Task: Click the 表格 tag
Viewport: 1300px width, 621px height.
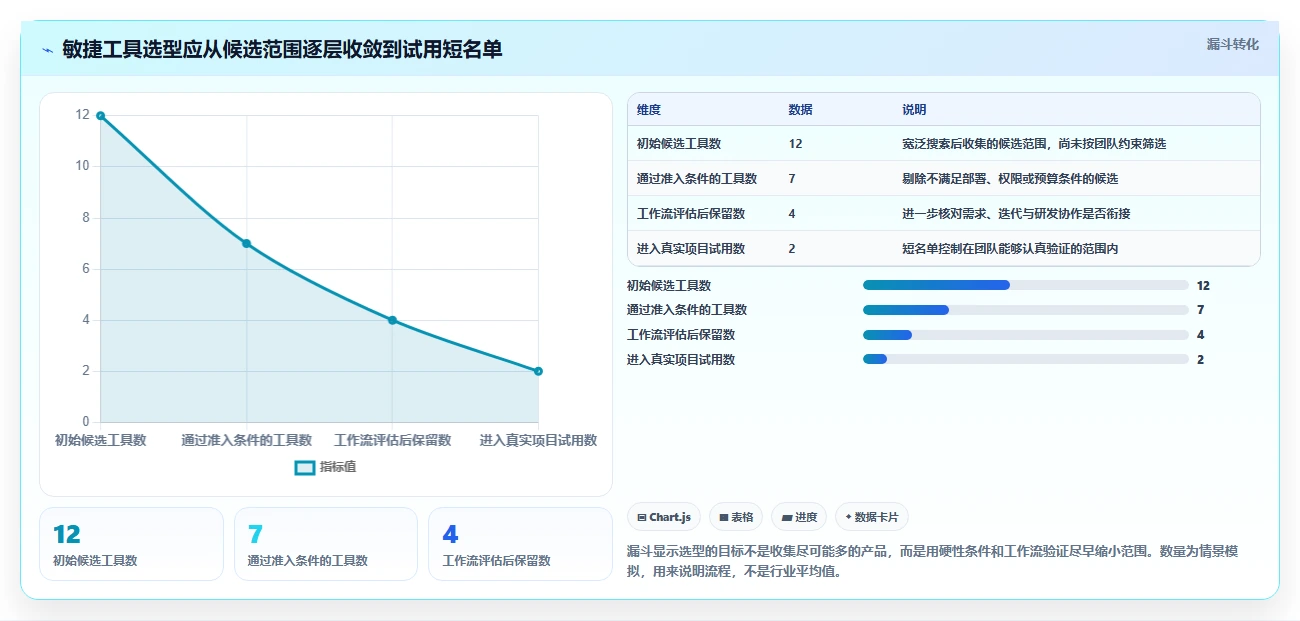Action: coord(736,517)
